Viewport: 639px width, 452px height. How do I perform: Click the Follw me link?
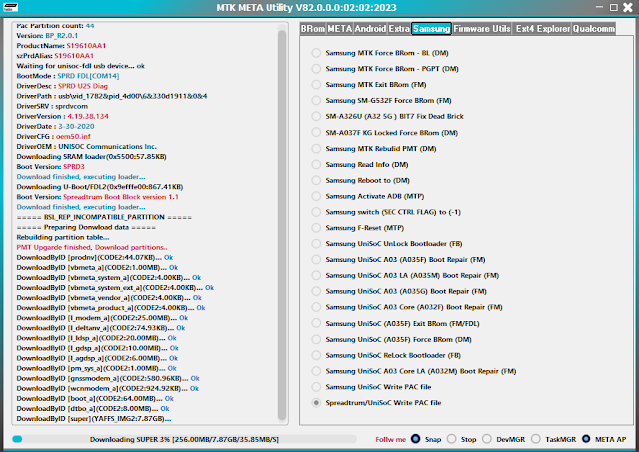tap(390, 440)
